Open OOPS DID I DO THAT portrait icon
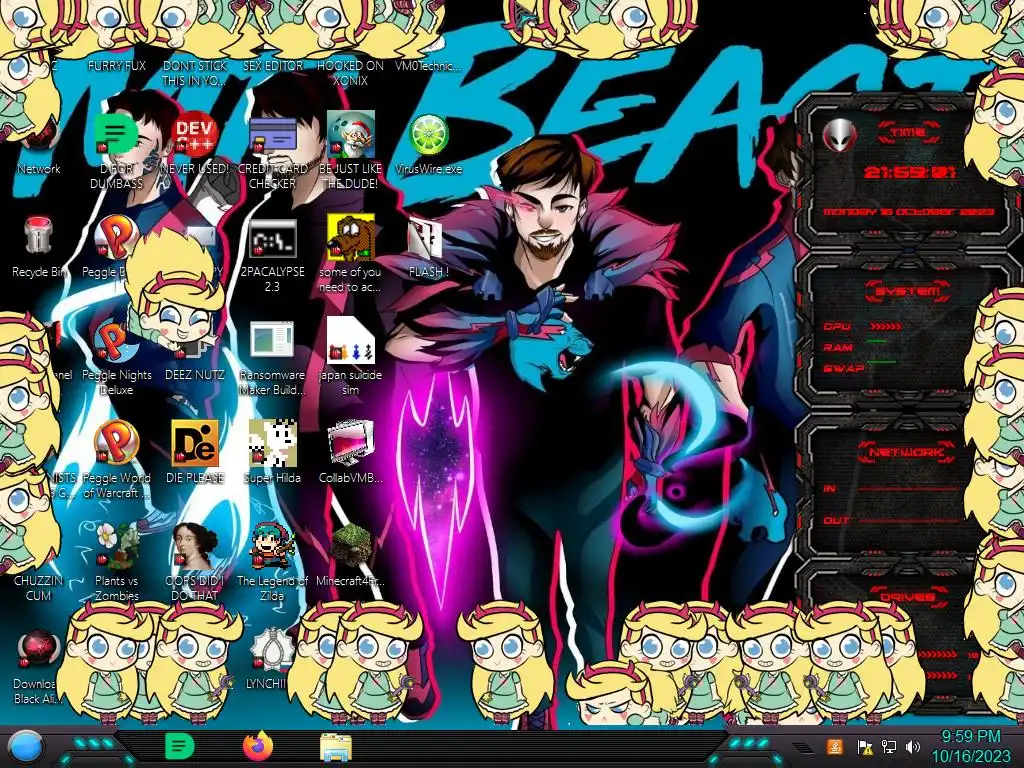 coord(195,546)
